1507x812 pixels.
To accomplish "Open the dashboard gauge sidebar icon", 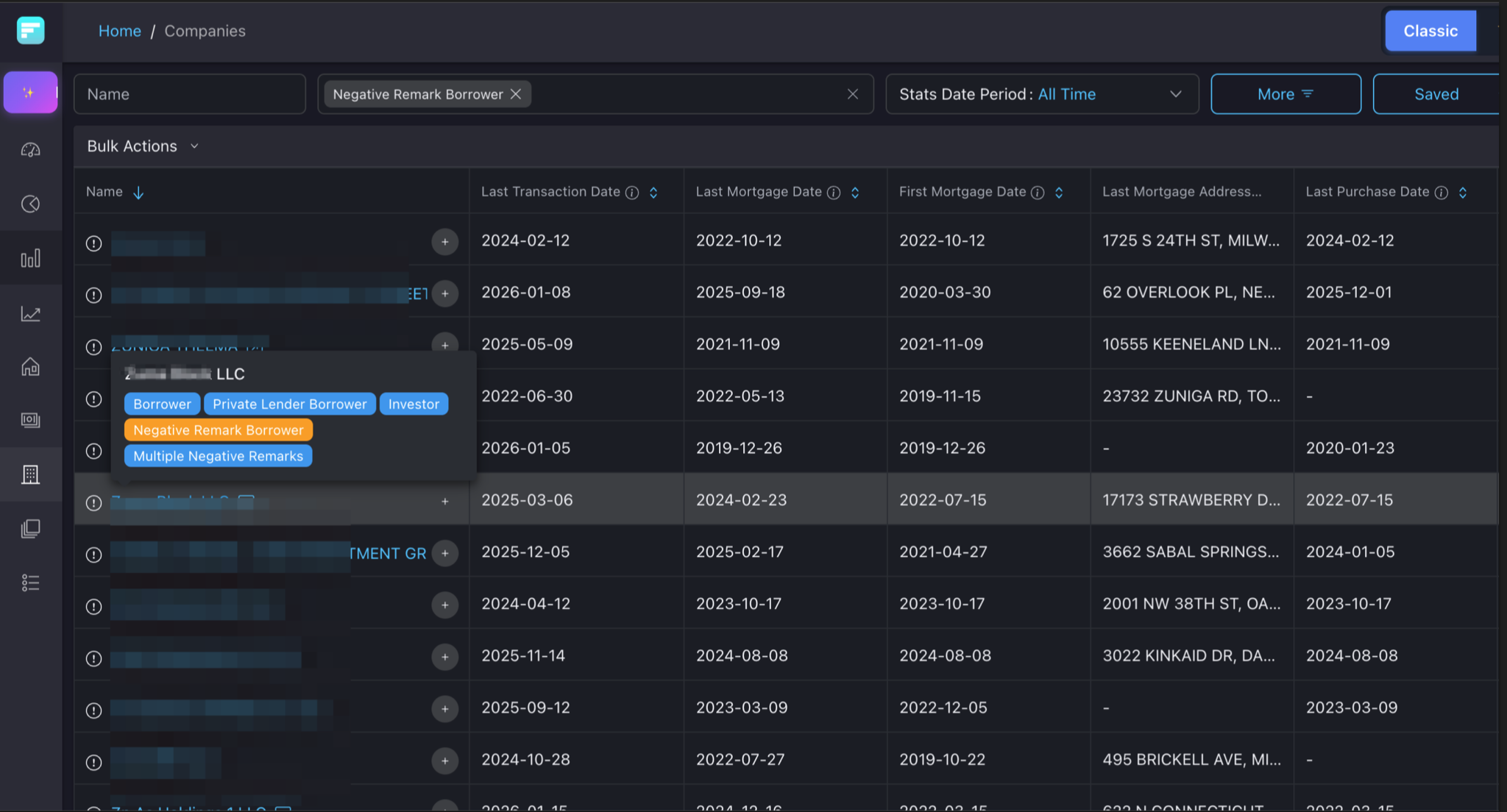I will pyautogui.click(x=30, y=150).
